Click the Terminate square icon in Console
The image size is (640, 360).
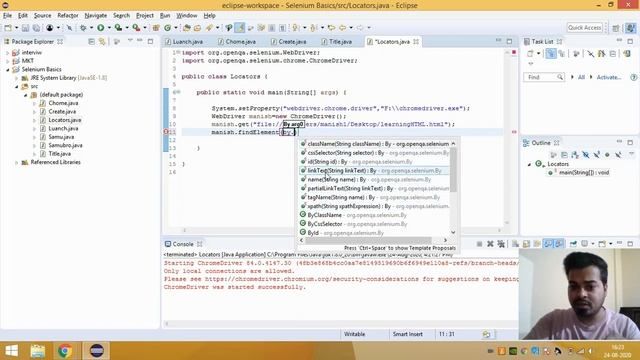[x=479, y=244]
